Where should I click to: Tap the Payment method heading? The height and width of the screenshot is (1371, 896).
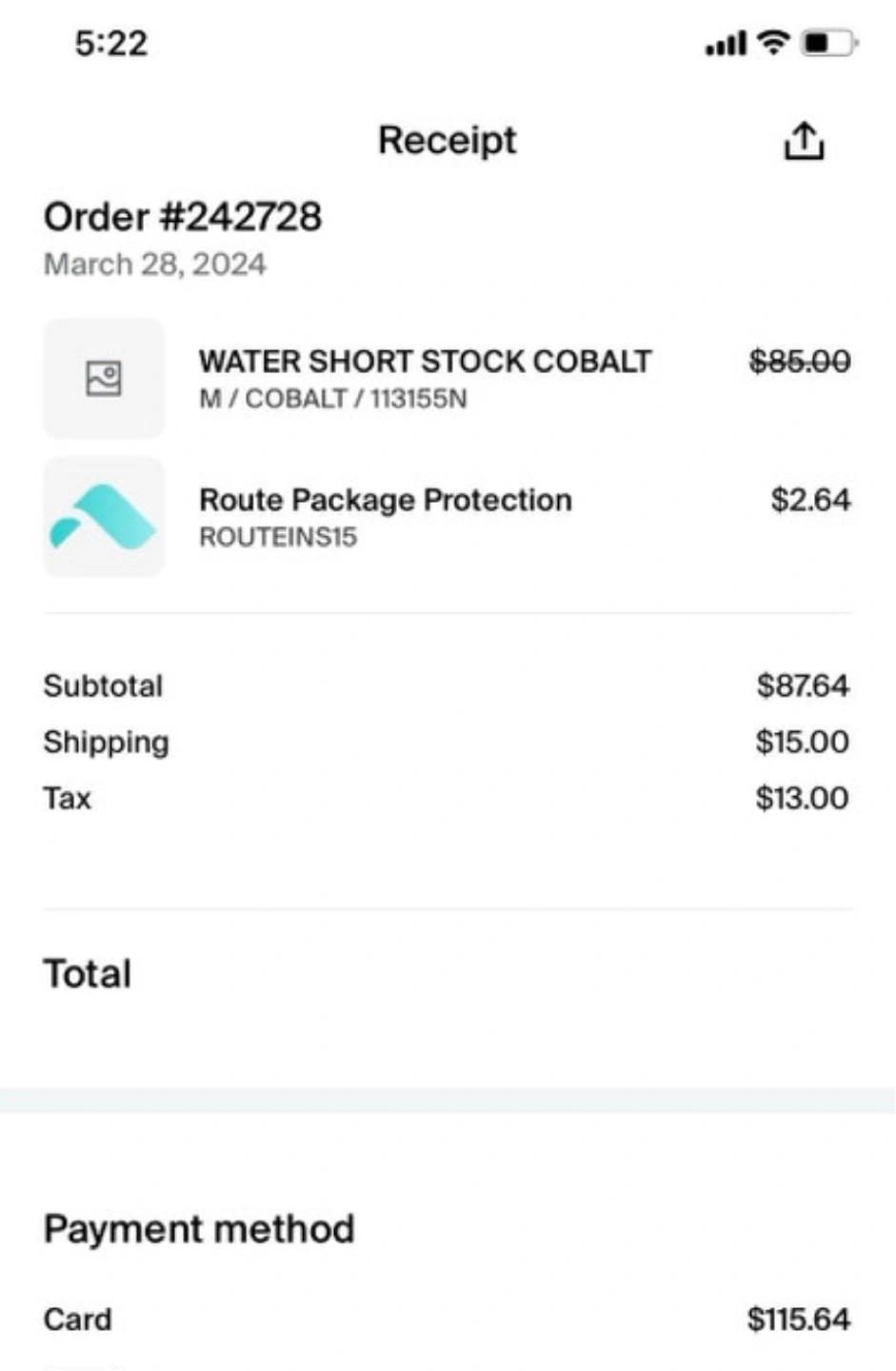pyautogui.click(x=199, y=1229)
